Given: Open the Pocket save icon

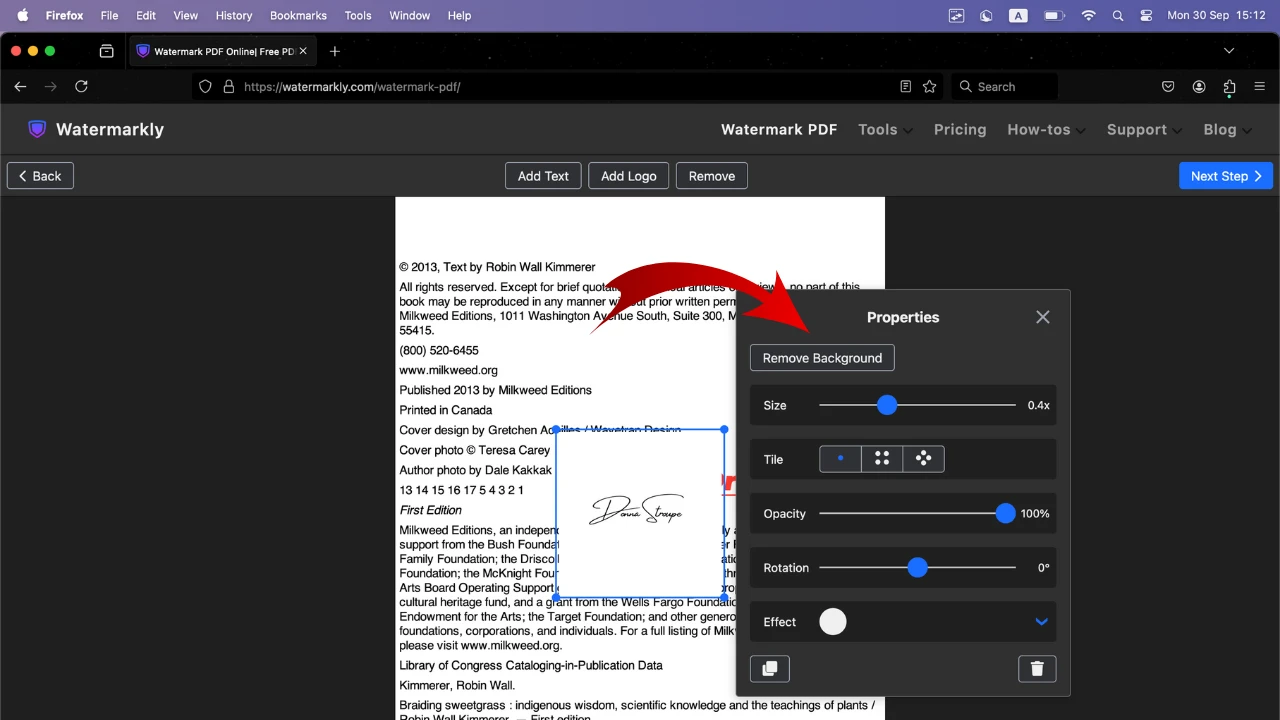Looking at the screenshot, I should pyautogui.click(x=1168, y=87).
